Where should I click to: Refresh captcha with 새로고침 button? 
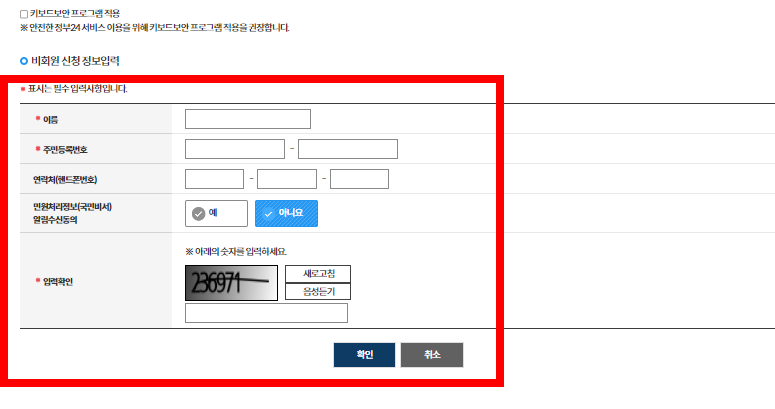tap(318, 273)
